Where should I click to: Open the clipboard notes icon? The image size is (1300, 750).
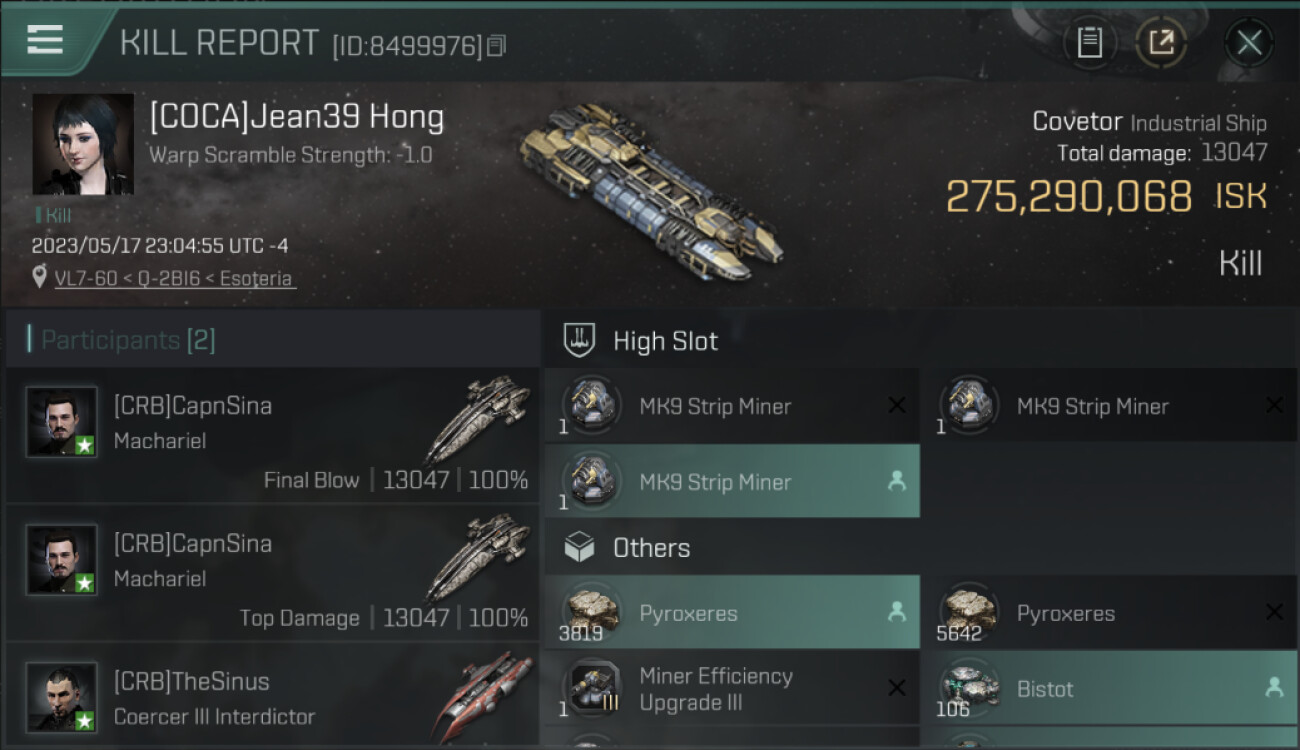[1090, 43]
